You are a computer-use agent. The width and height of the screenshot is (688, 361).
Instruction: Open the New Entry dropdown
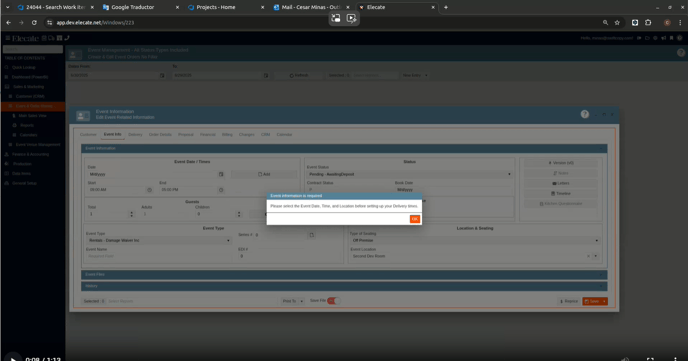[415, 75]
